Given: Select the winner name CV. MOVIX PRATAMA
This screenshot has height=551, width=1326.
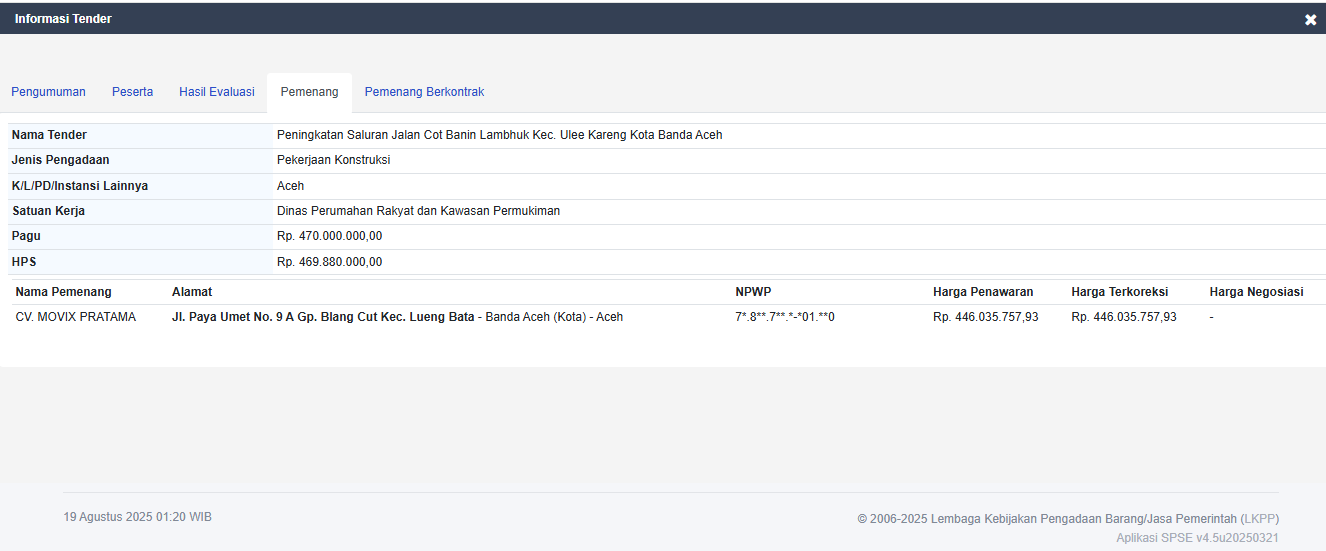Looking at the screenshot, I should (76, 317).
